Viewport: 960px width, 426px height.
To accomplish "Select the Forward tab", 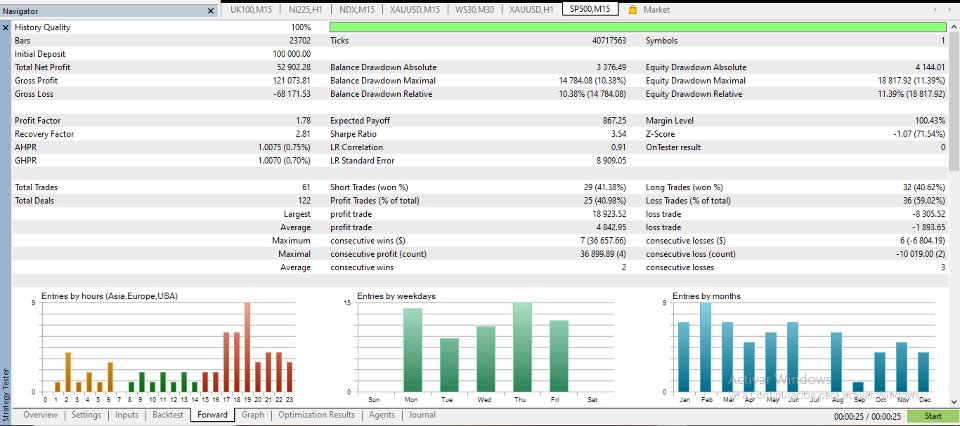I will pyautogui.click(x=212, y=415).
